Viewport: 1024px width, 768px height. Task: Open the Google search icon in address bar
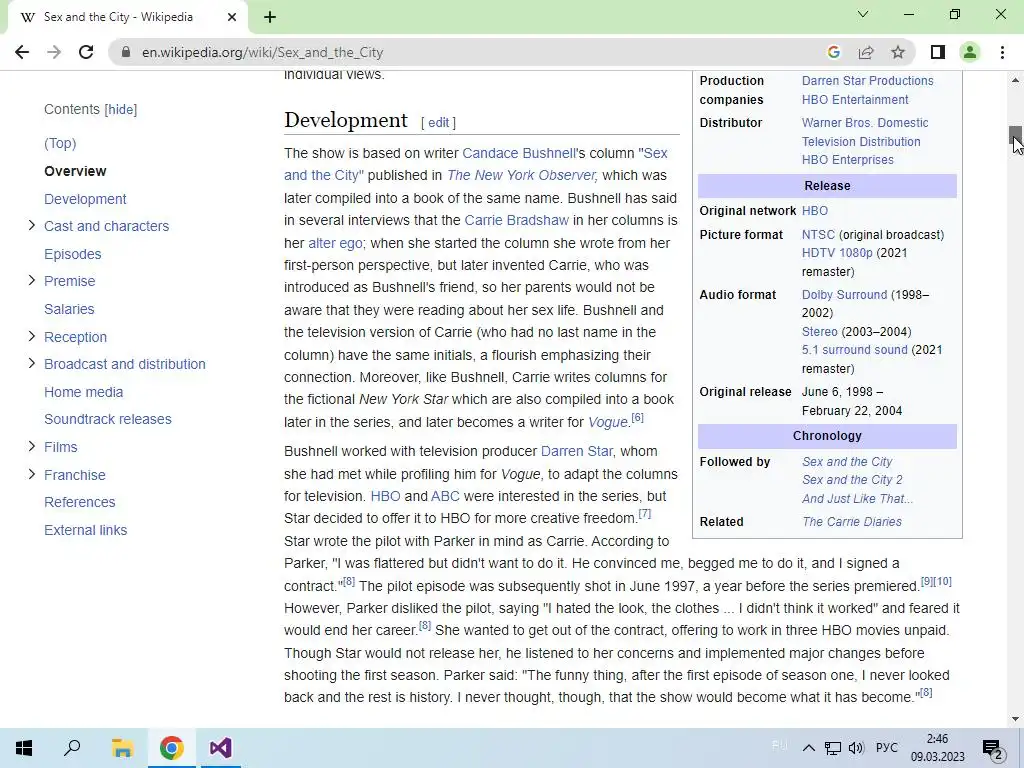tap(833, 52)
